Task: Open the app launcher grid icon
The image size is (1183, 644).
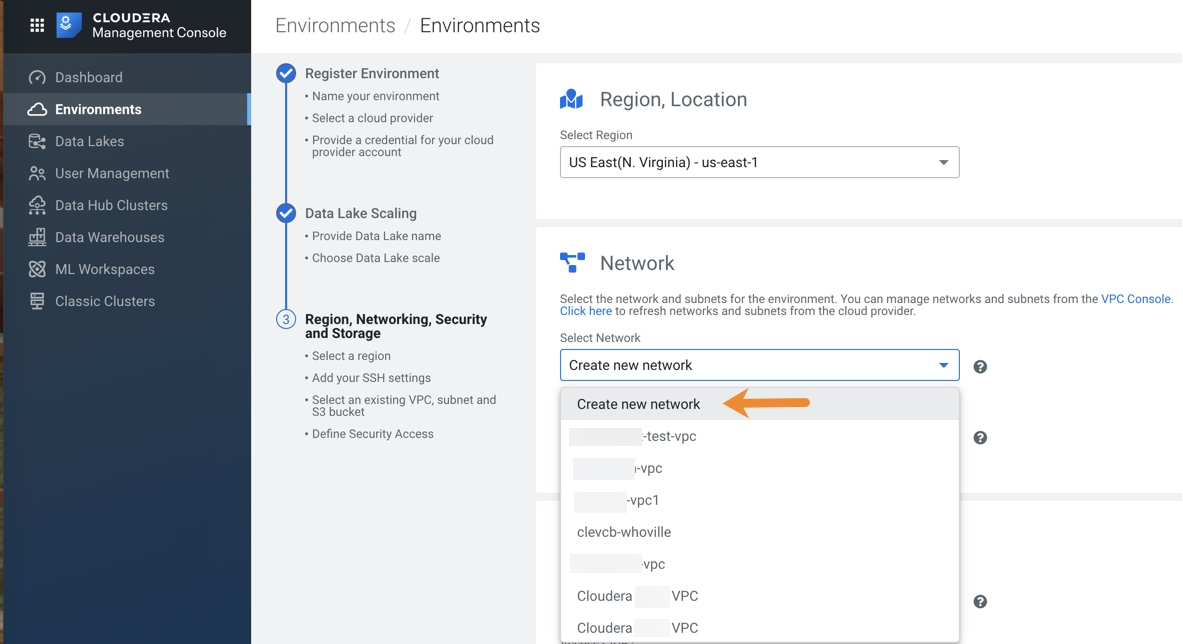Action: pyautogui.click(x=37, y=26)
